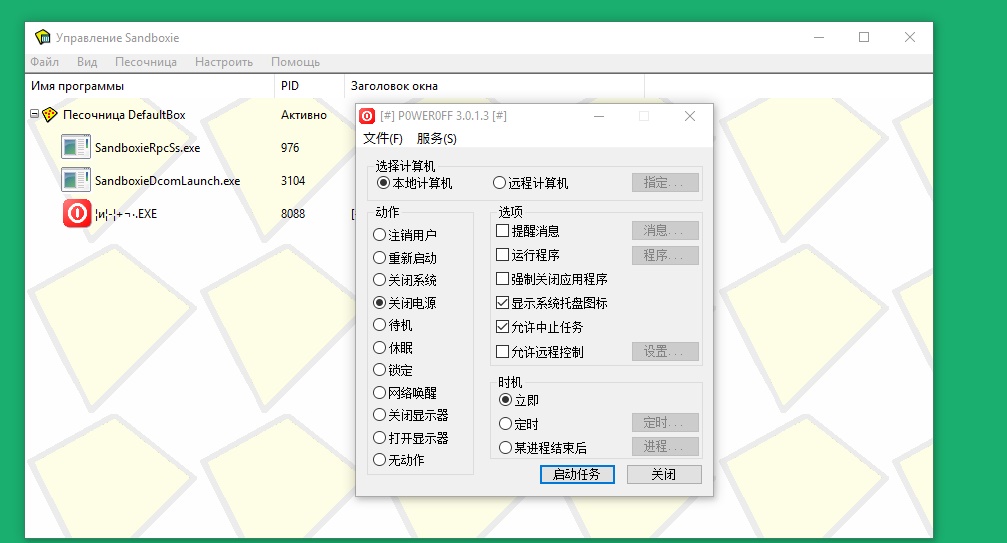Viewport: 1007px width, 543px height.
Task: Close the PowerOff dialog with X
Action: click(x=690, y=116)
